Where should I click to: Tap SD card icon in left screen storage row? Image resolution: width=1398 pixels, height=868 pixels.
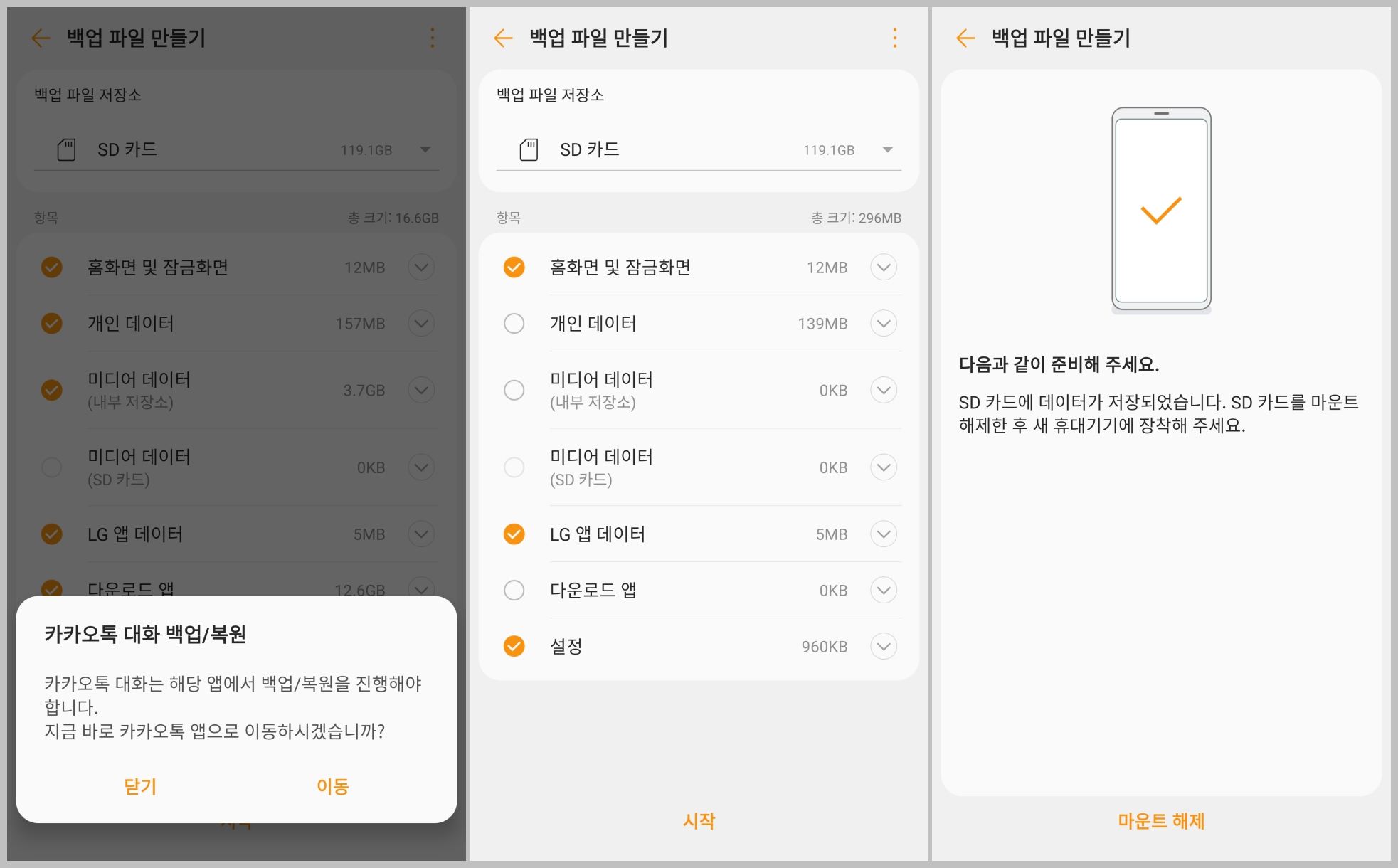click(x=66, y=149)
